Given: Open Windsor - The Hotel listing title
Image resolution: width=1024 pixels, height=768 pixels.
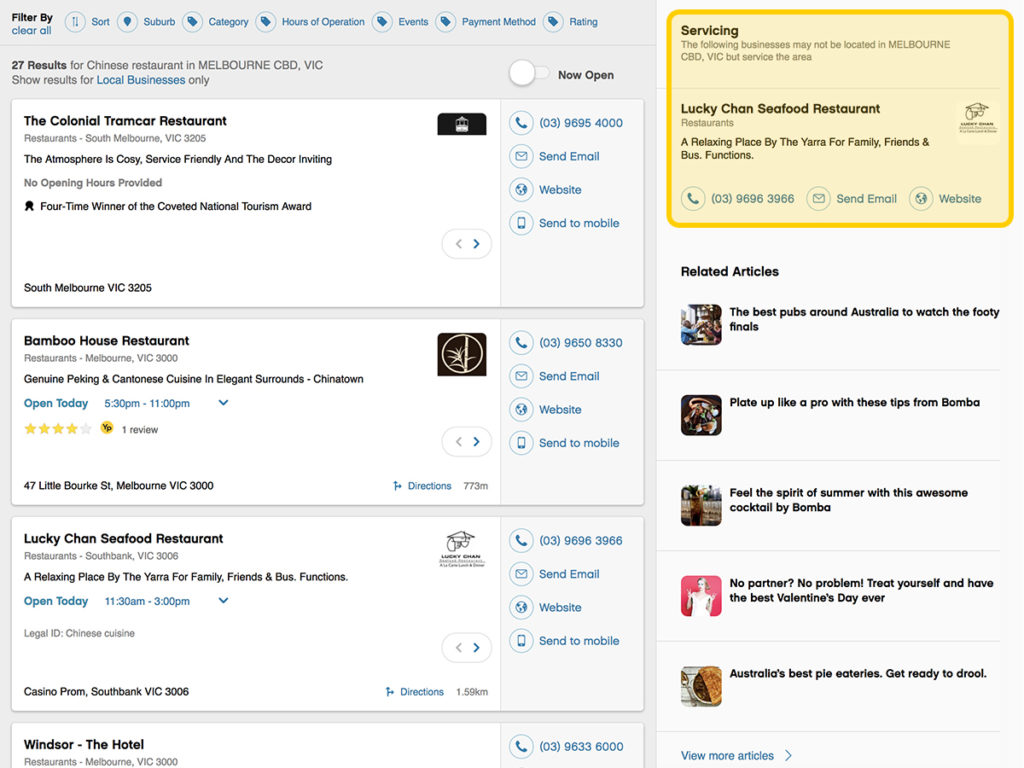Looking at the screenshot, I should coord(84,744).
